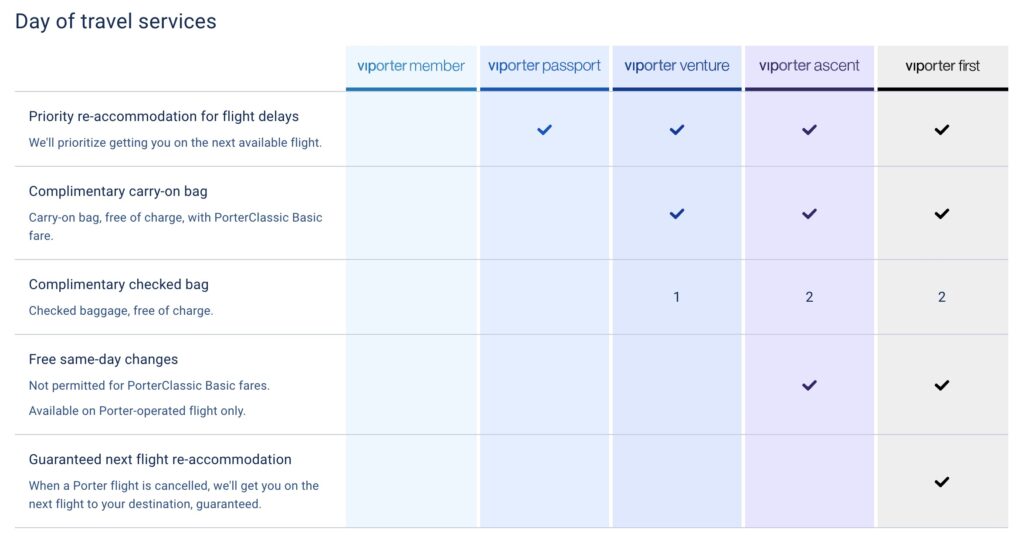Viewport: 1024px width, 539px height.
Task: Select the VIPorter Passport tier header
Action: coord(544,66)
